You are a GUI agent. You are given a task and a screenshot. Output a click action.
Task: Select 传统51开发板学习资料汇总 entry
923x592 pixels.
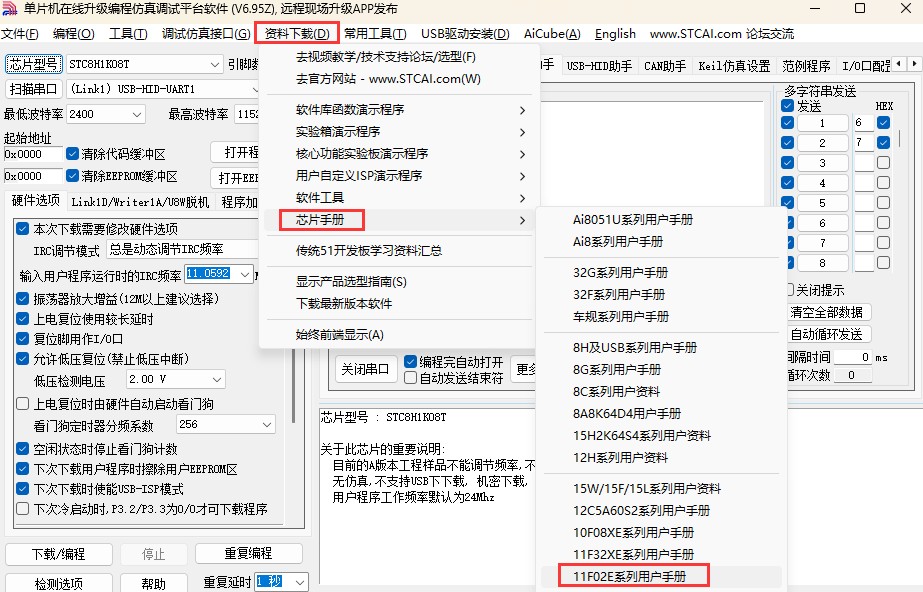pos(398,251)
